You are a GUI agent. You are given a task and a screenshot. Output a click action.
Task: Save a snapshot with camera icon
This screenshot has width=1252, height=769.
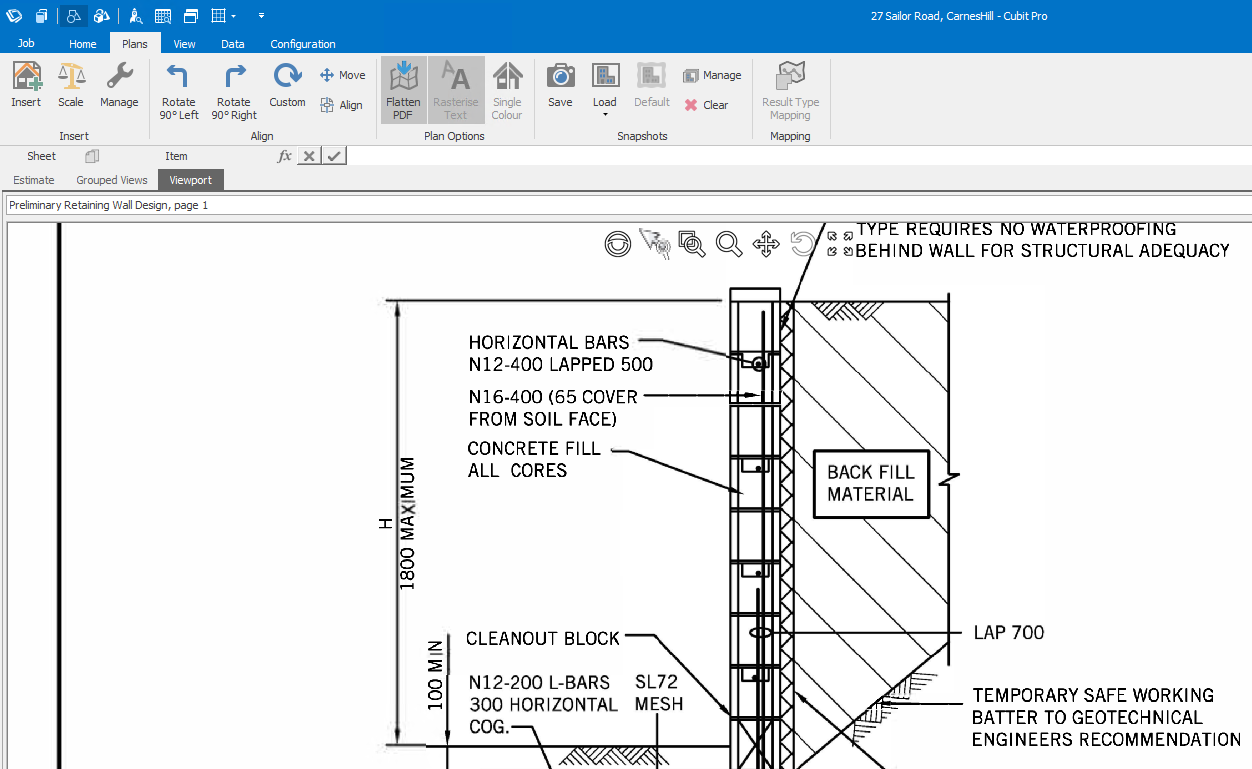560,84
